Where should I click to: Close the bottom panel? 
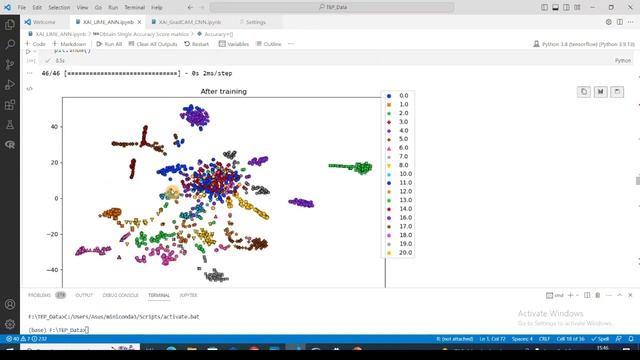(630, 295)
